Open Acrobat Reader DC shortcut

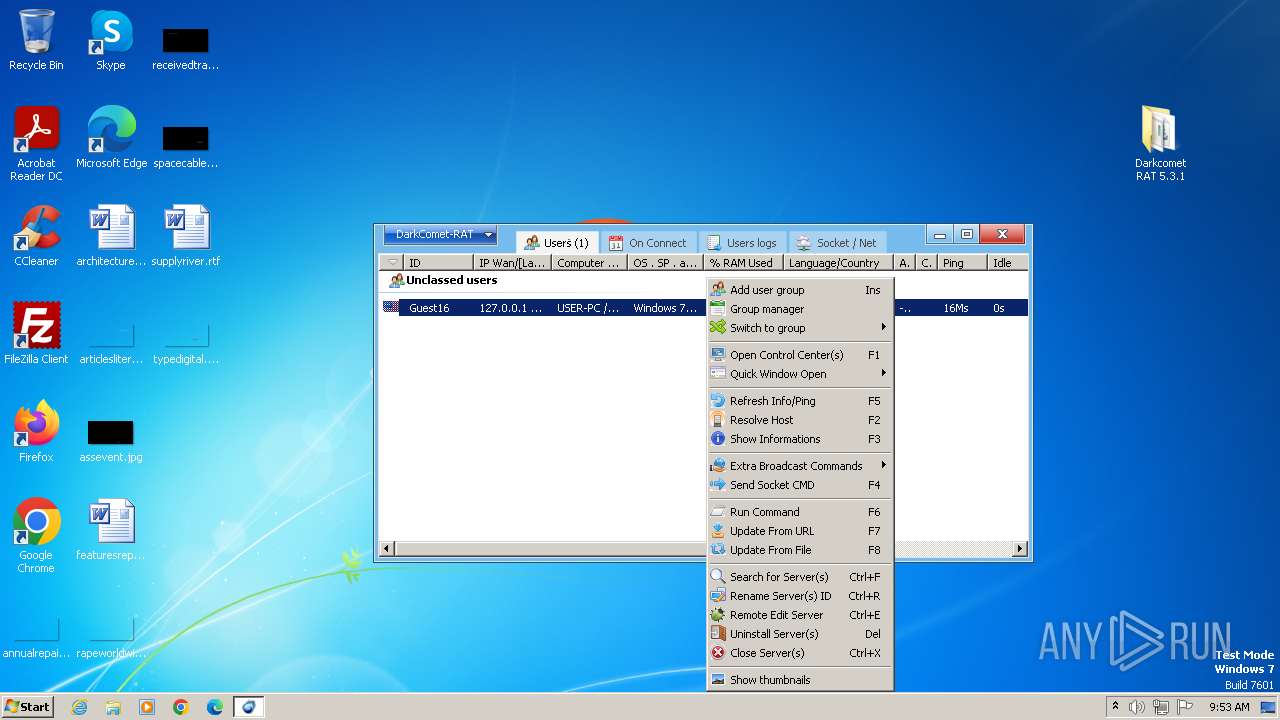tap(36, 144)
